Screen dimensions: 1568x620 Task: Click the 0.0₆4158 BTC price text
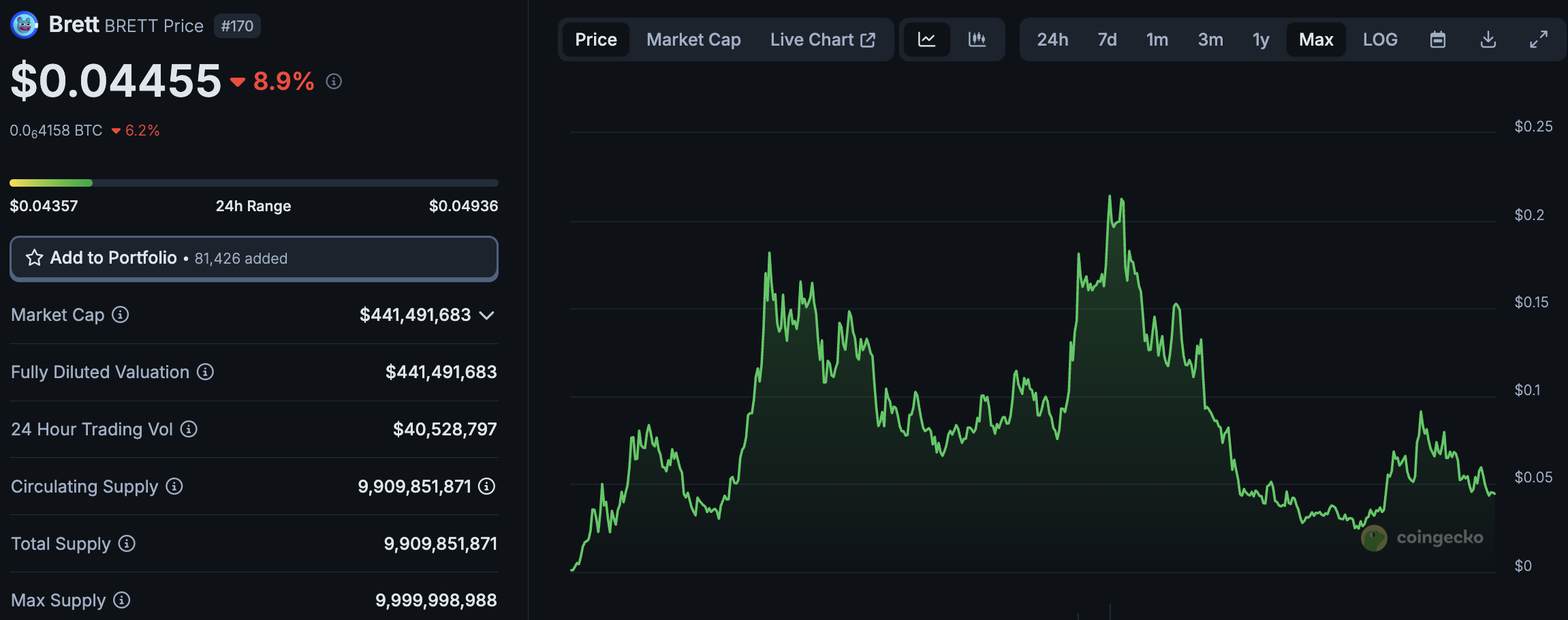point(56,131)
